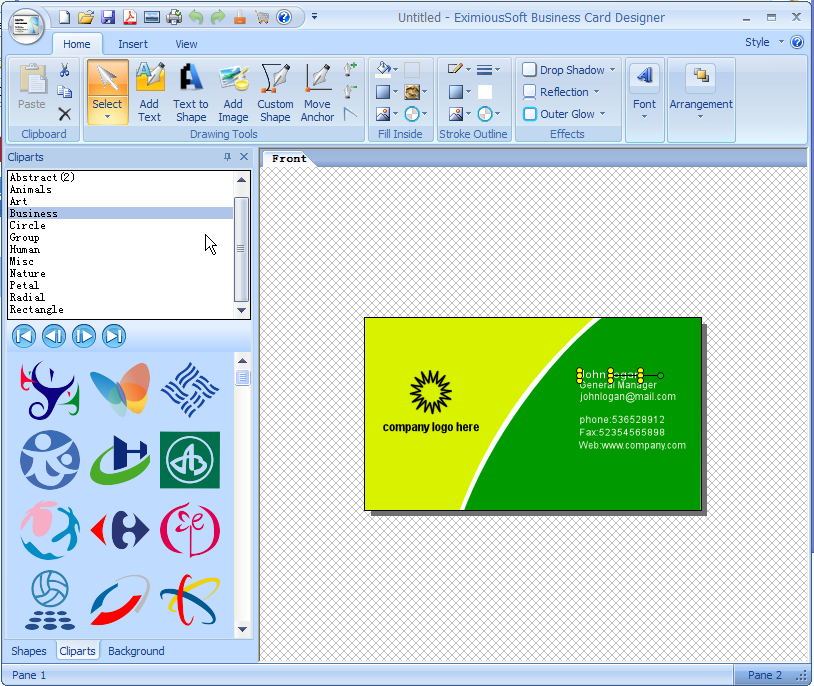Click the convert anchor corner icon
The height and width of the screenshot is (686, 814).
pyautogui.click(x=350, y=114)
